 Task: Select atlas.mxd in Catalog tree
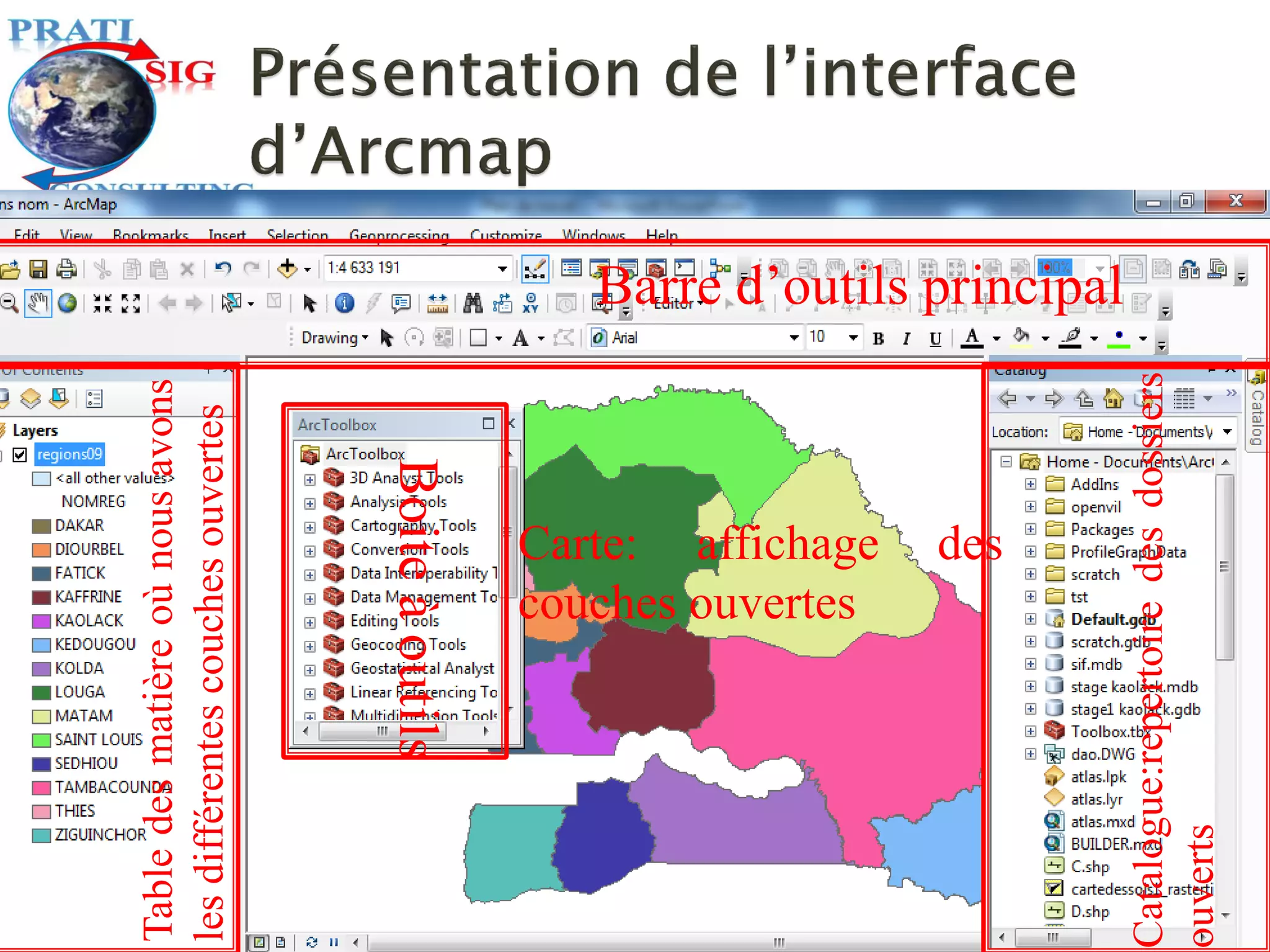click(1102, 821)
